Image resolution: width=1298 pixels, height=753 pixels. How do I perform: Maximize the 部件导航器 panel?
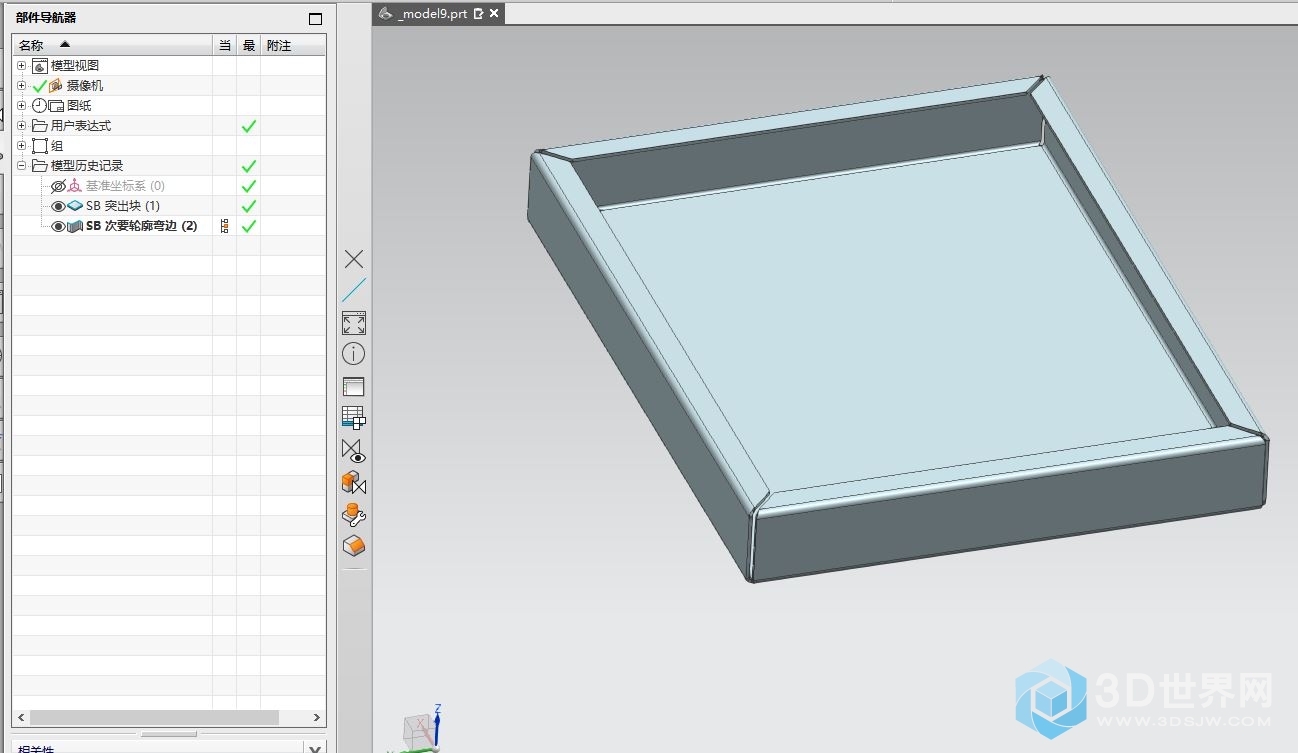(316, 19)
